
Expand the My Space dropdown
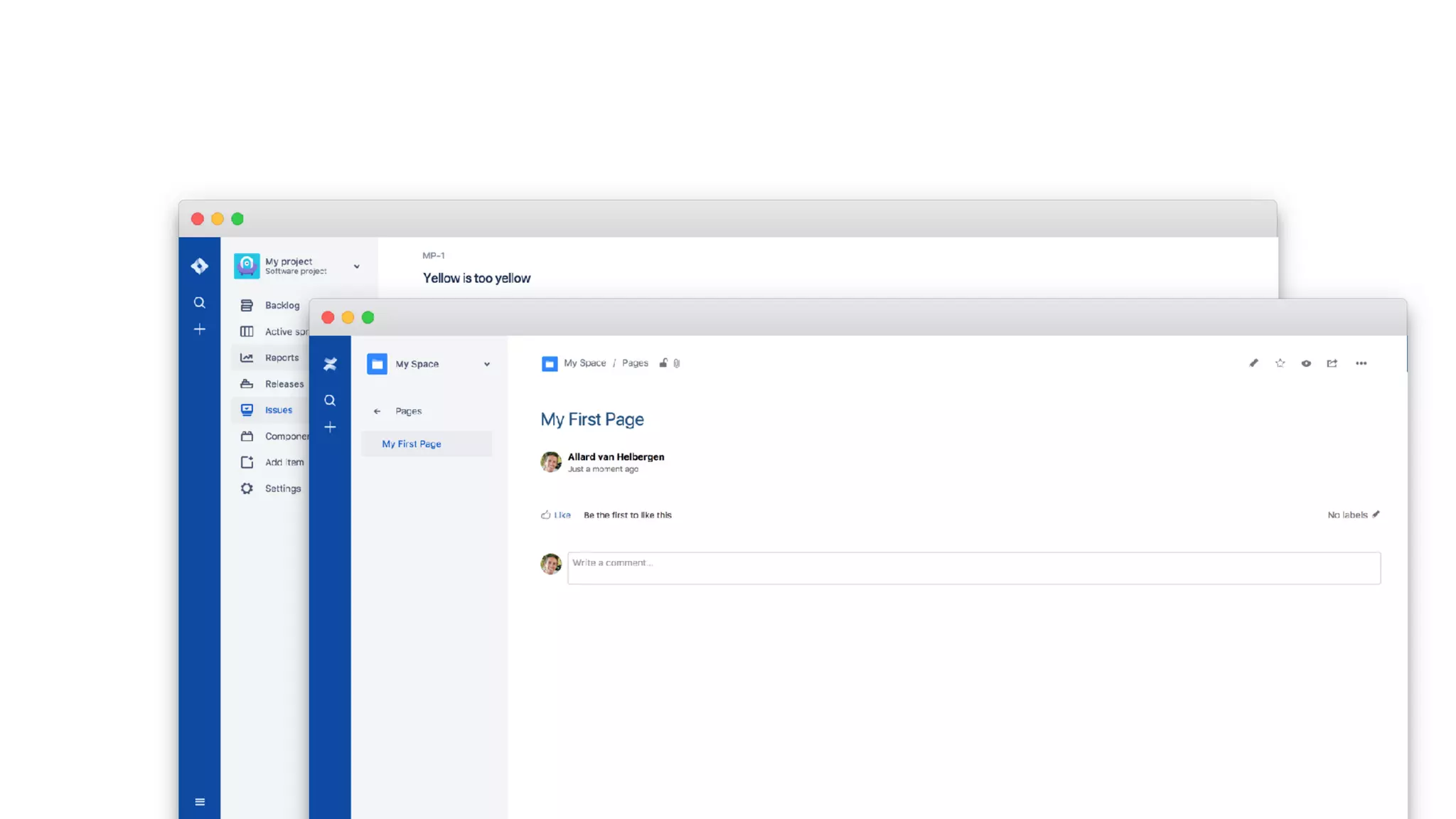(x=487, y=364)
